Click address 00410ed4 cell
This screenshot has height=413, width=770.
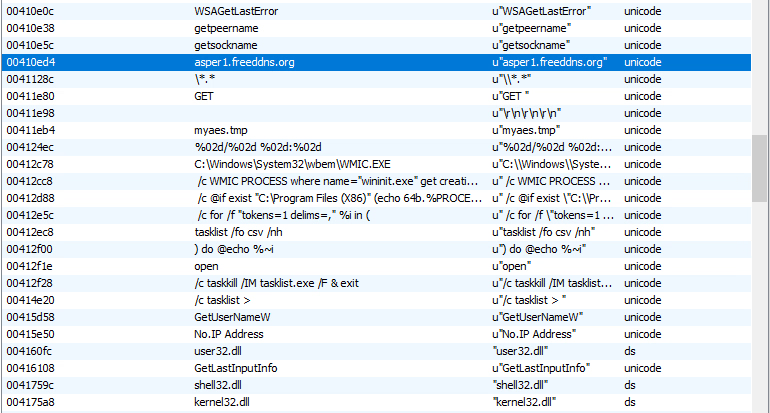pyautogui.click(x=31, y=62)
